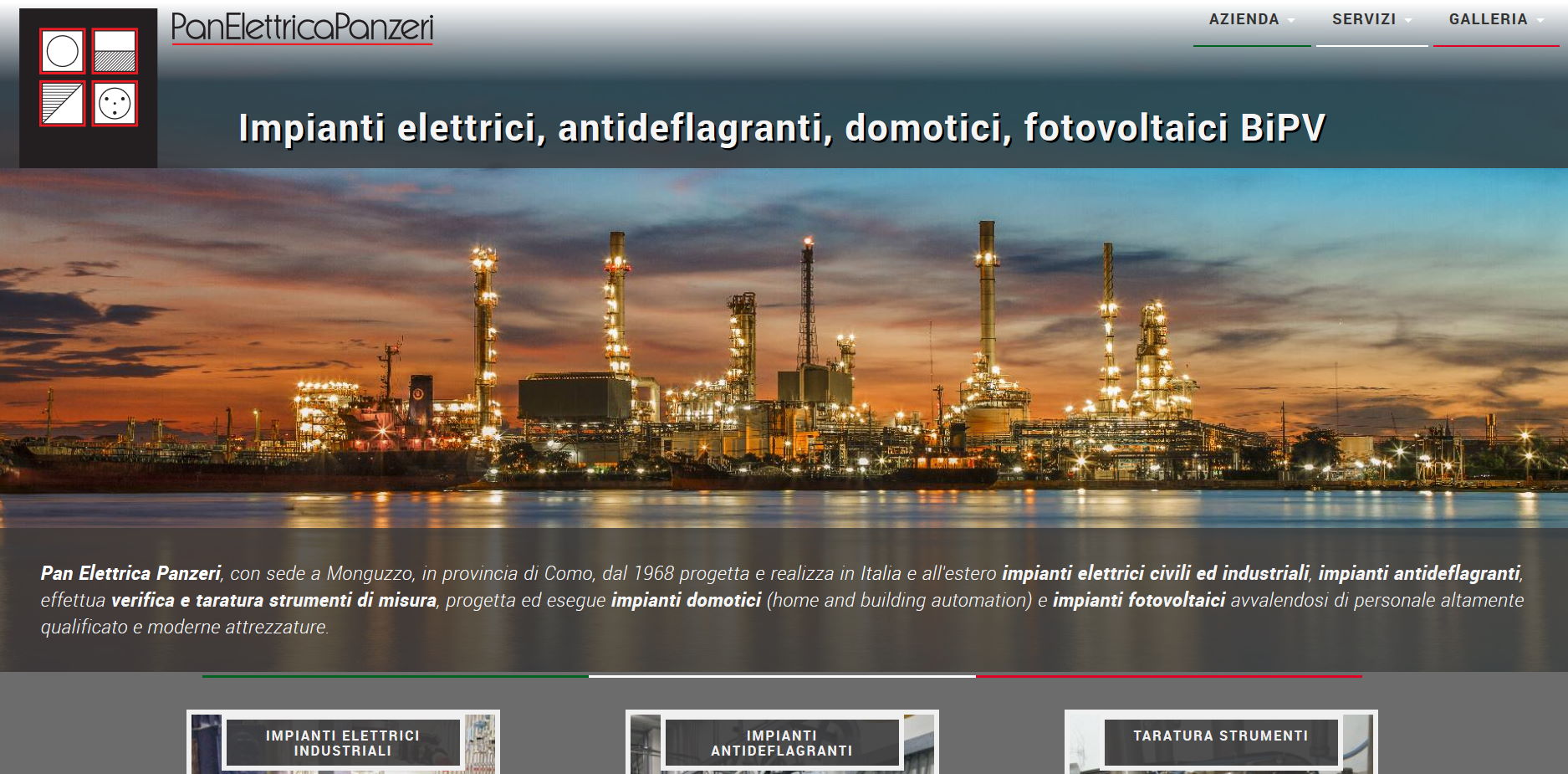The image size is (1568, 774).
Task: Follow the 'impianti domotici' text link
Action: (x=686, y=600)
